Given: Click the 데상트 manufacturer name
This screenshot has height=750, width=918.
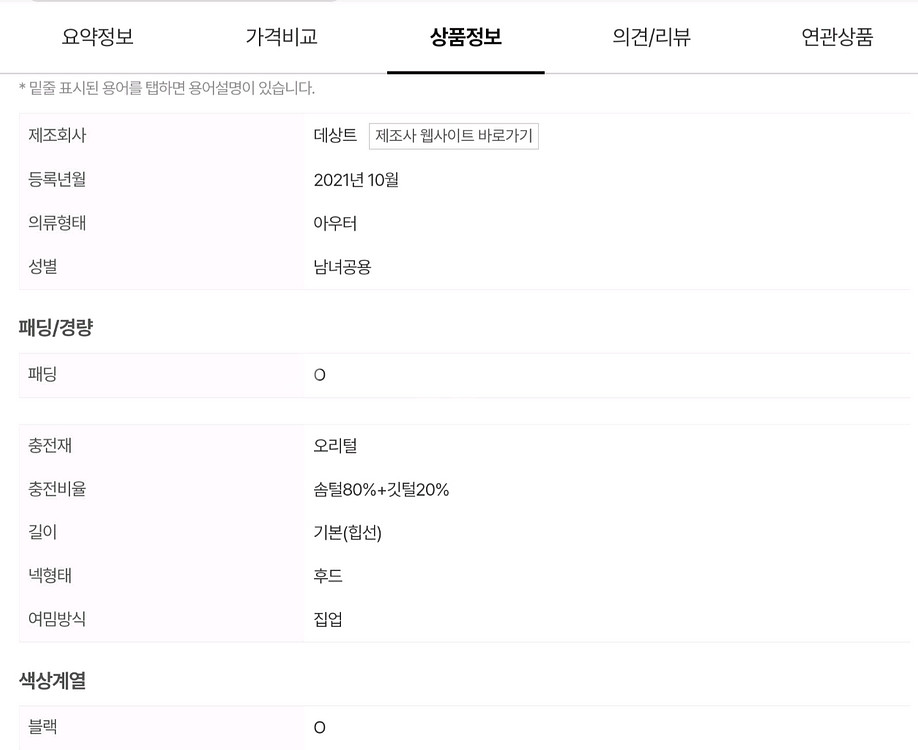Looking at the screenshot, I should [x=335, y=136].
